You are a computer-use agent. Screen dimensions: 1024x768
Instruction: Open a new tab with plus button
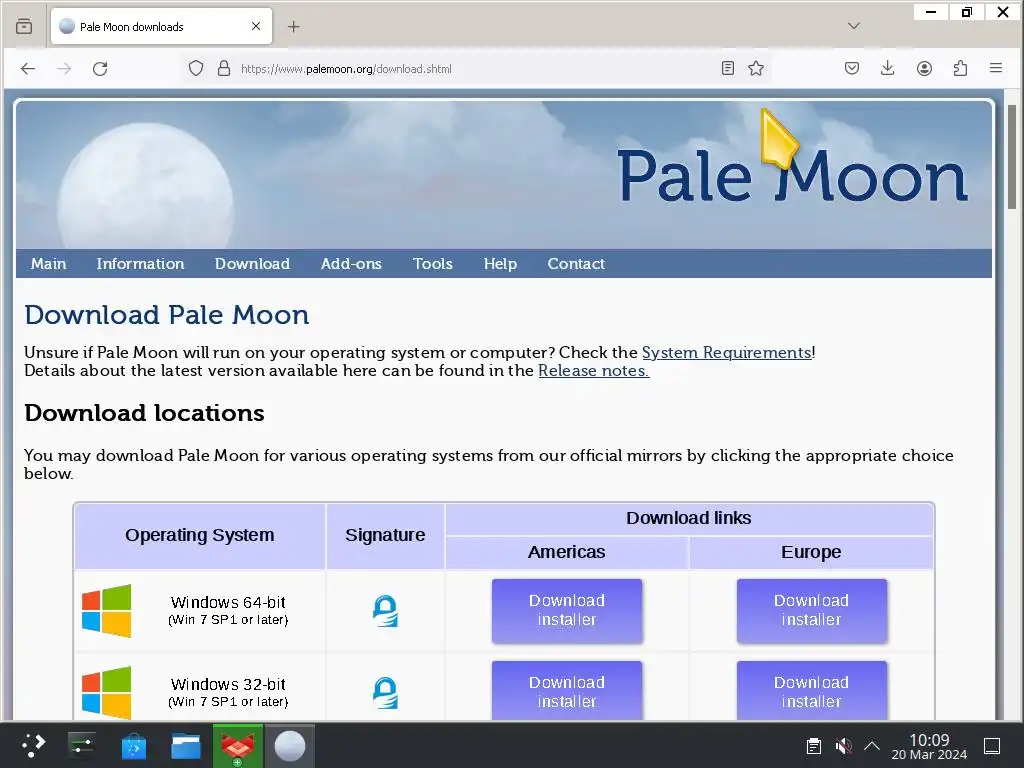click(294, 26)
